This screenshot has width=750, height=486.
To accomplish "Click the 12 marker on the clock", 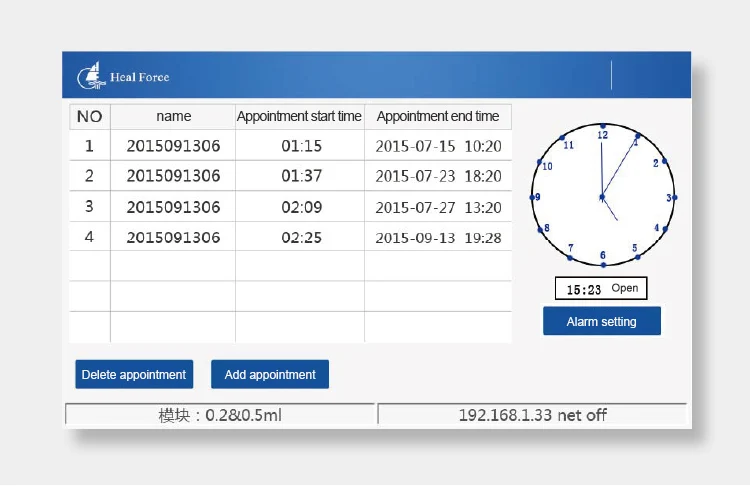I will click(x=602, y=132).
